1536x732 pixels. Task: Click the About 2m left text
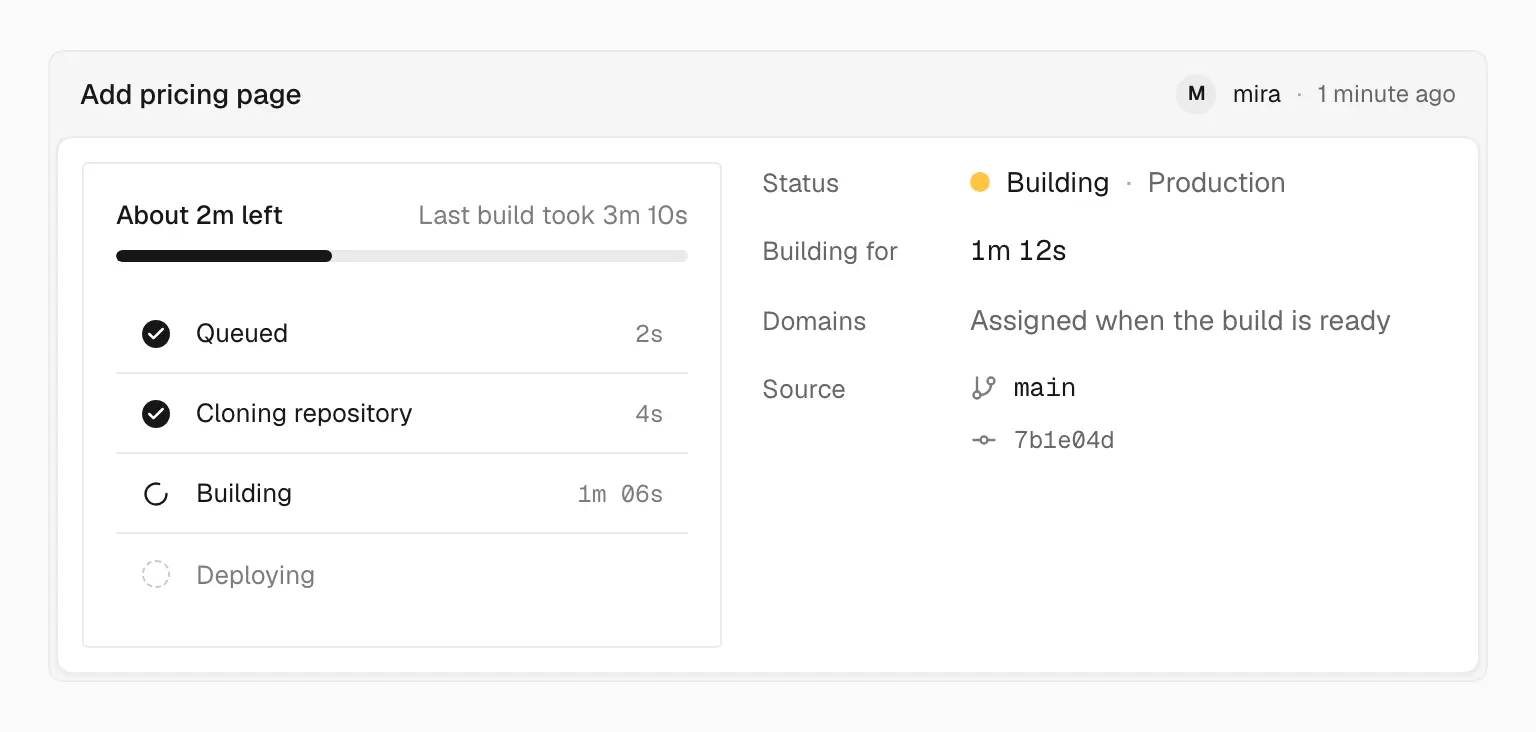coord(200,215)
